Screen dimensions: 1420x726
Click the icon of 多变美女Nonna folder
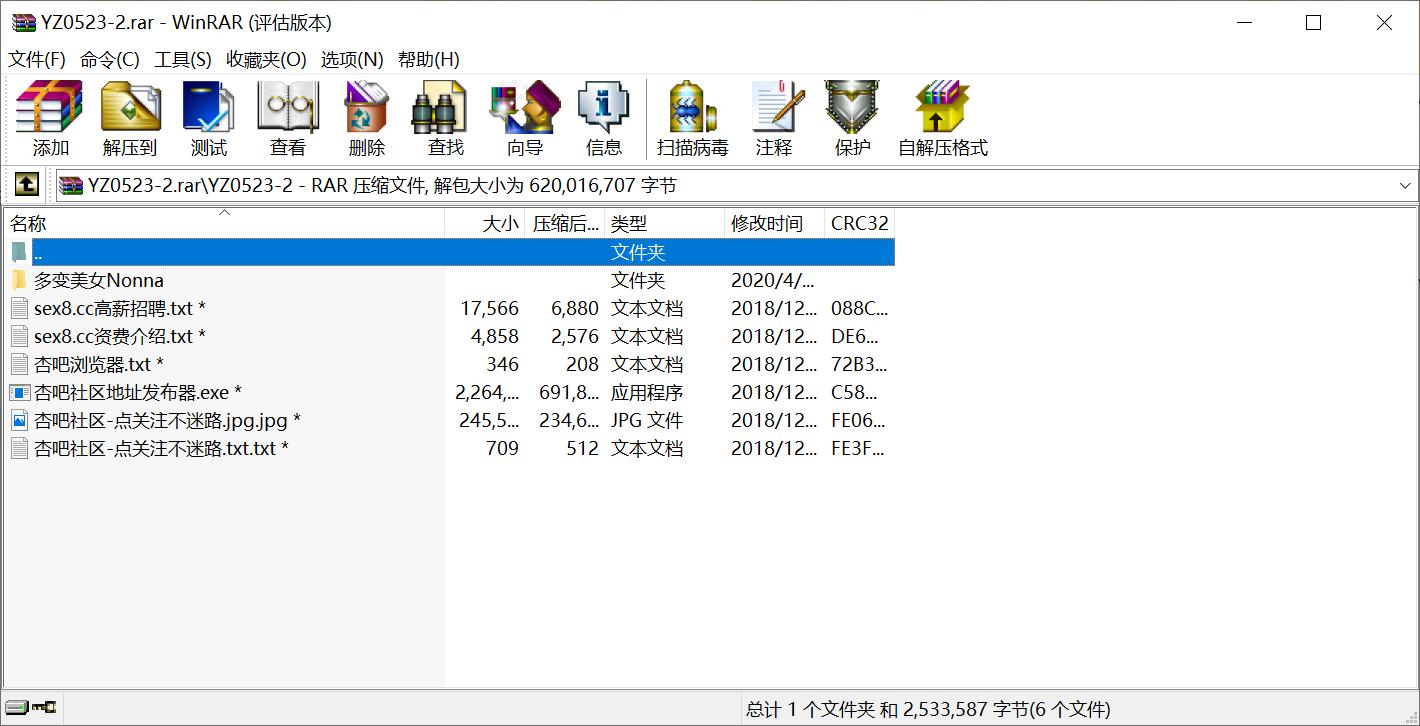pos(19,280)
